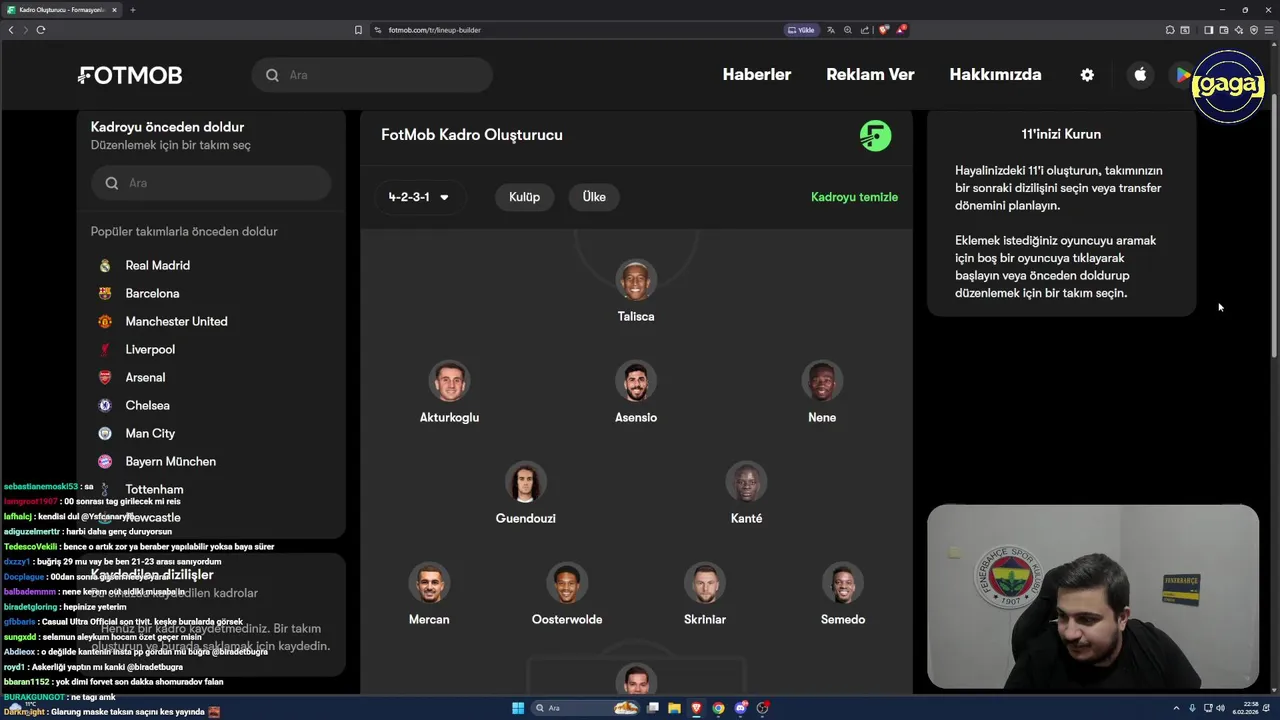Open Brave Leo AI sparkle icon
Screen dimensions: 1280x720
coord(1238,30)
